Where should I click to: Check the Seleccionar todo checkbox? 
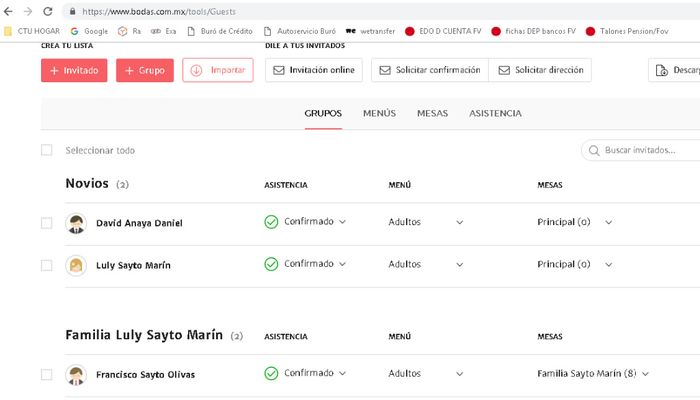coord(46,150)
